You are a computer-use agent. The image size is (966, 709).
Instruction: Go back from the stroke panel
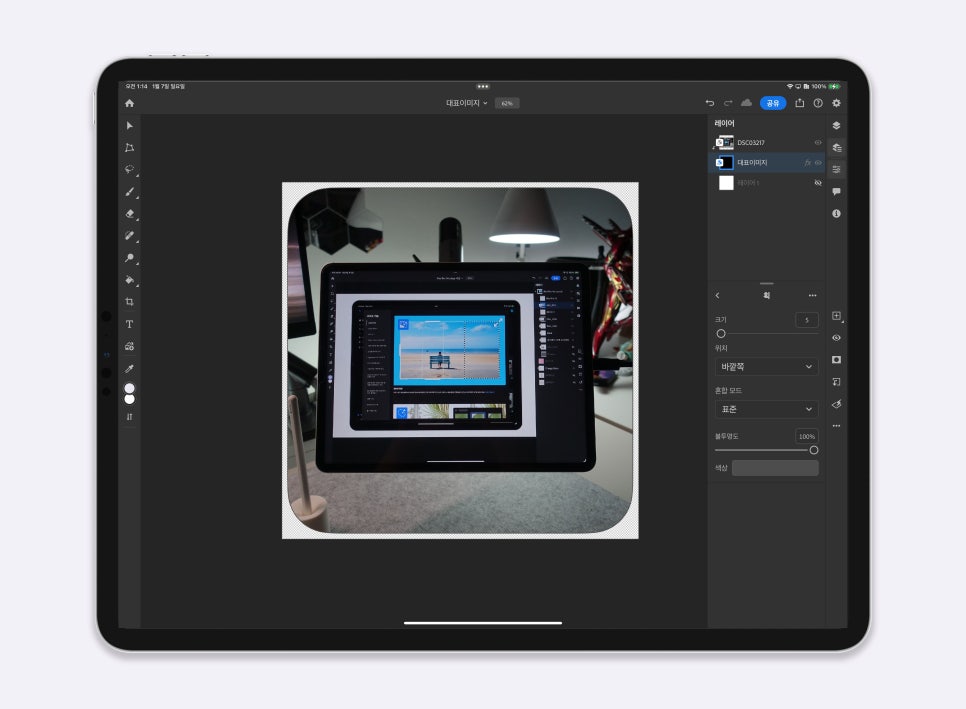[718, 296]
